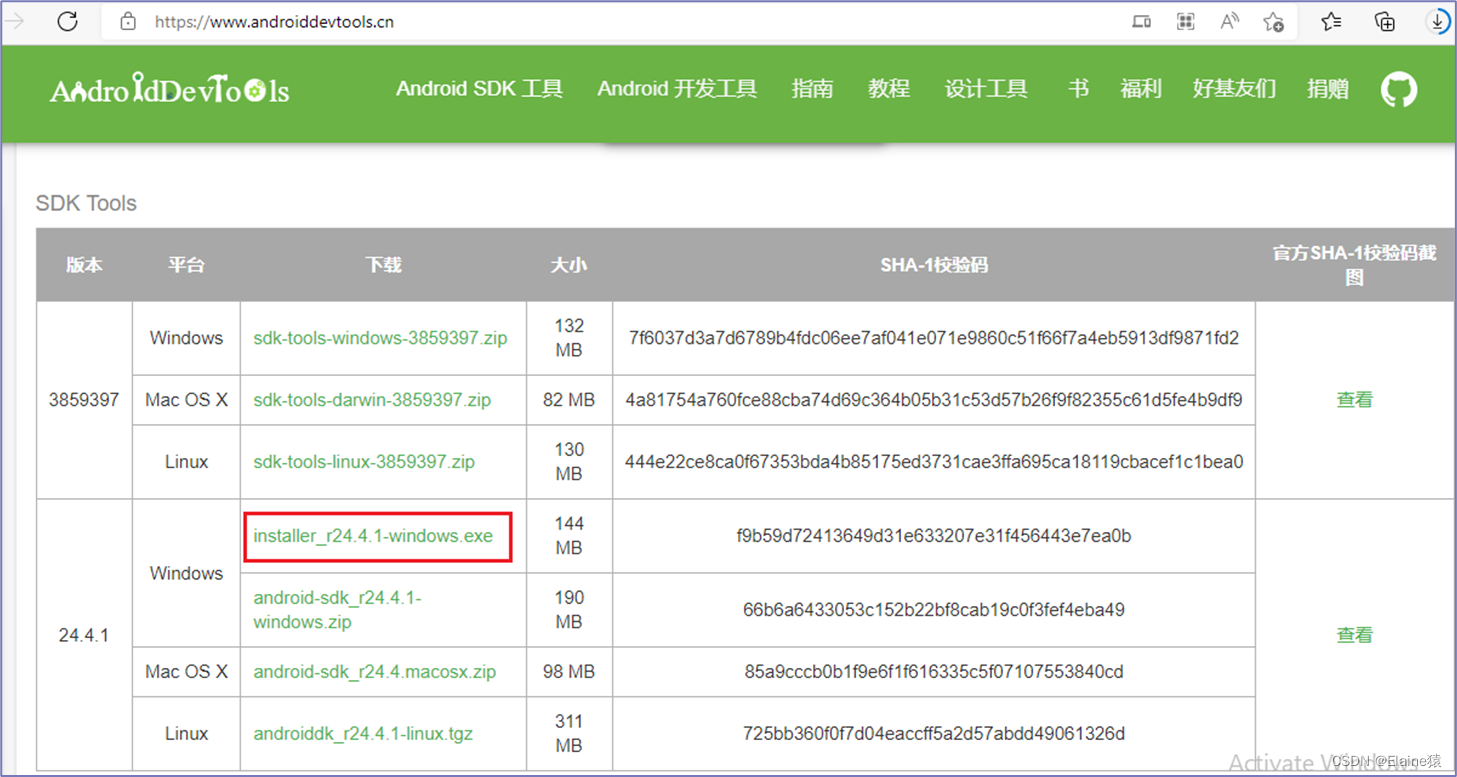Open the 捐赠 menu item
Screen dimensions: 1457x777
point(1328,89)
